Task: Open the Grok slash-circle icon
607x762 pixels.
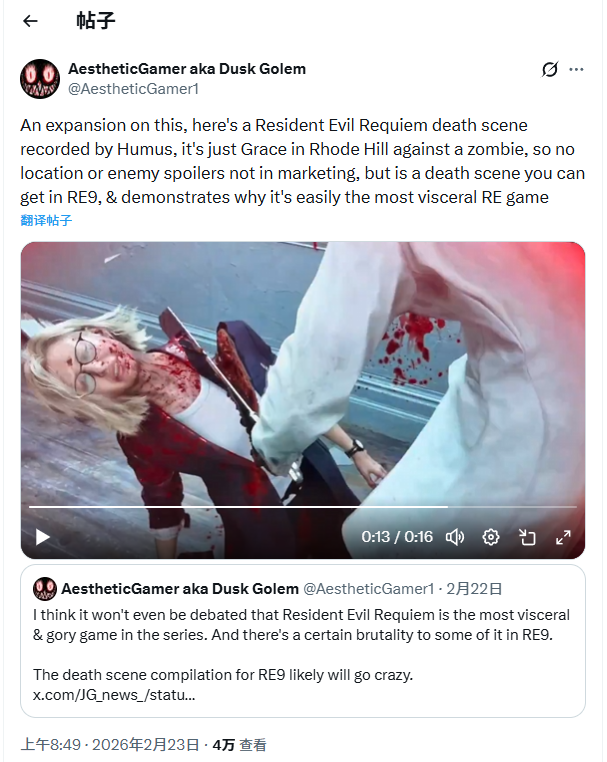Action: pyautogui.click(x=550, y=69)
